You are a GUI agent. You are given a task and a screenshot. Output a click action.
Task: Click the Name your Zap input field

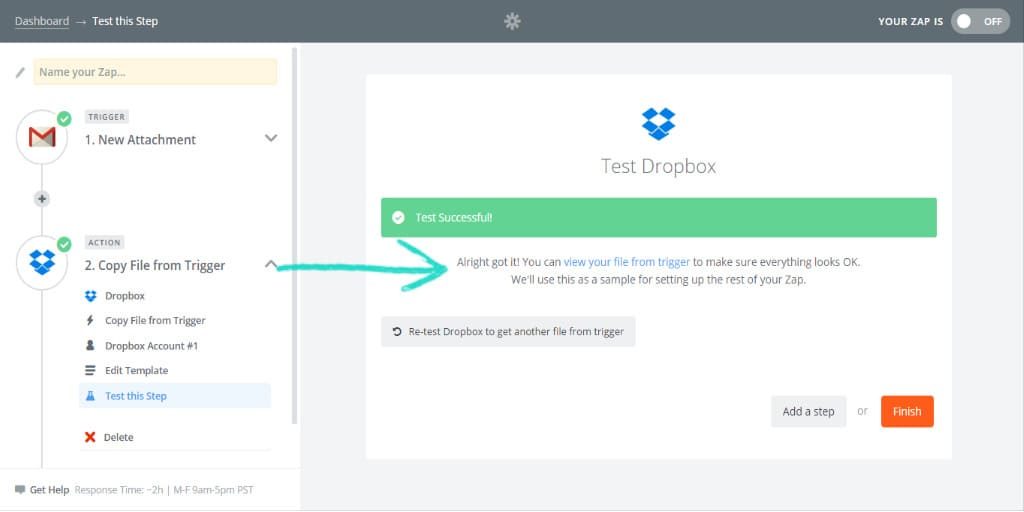pyautogui.click(x=155, y=72)
